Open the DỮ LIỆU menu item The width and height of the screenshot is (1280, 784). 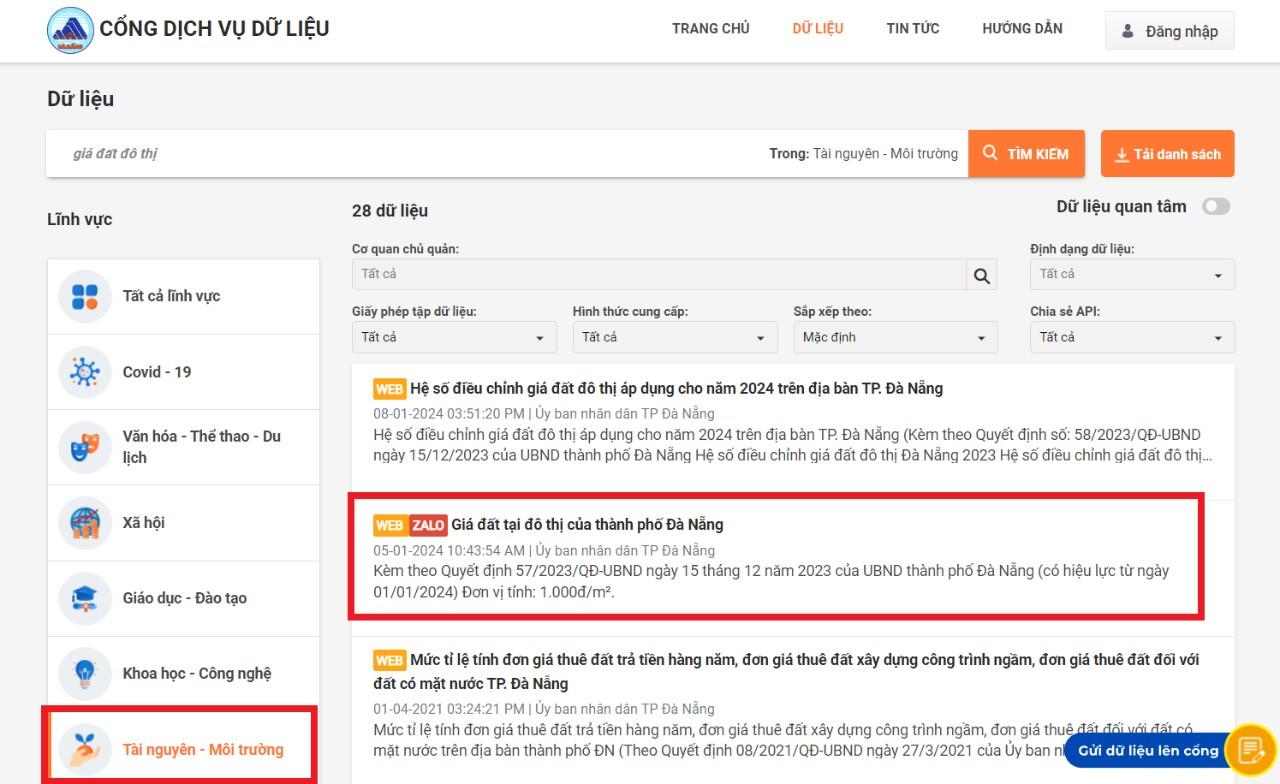[818, 29]
